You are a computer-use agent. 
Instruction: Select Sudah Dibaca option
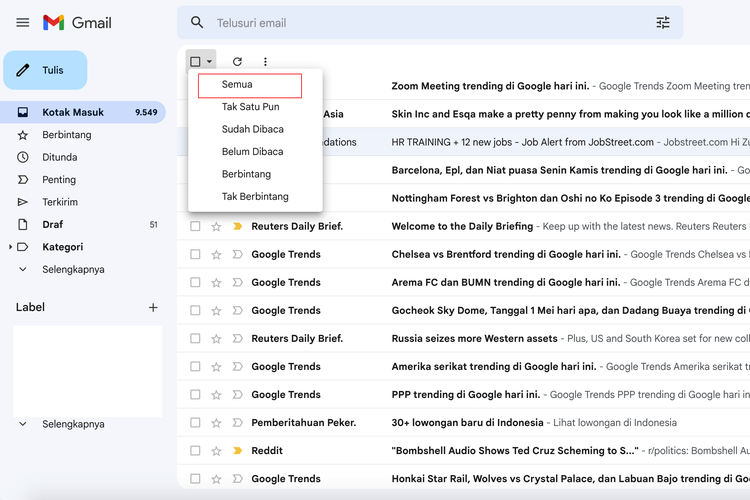pos(255,129)
